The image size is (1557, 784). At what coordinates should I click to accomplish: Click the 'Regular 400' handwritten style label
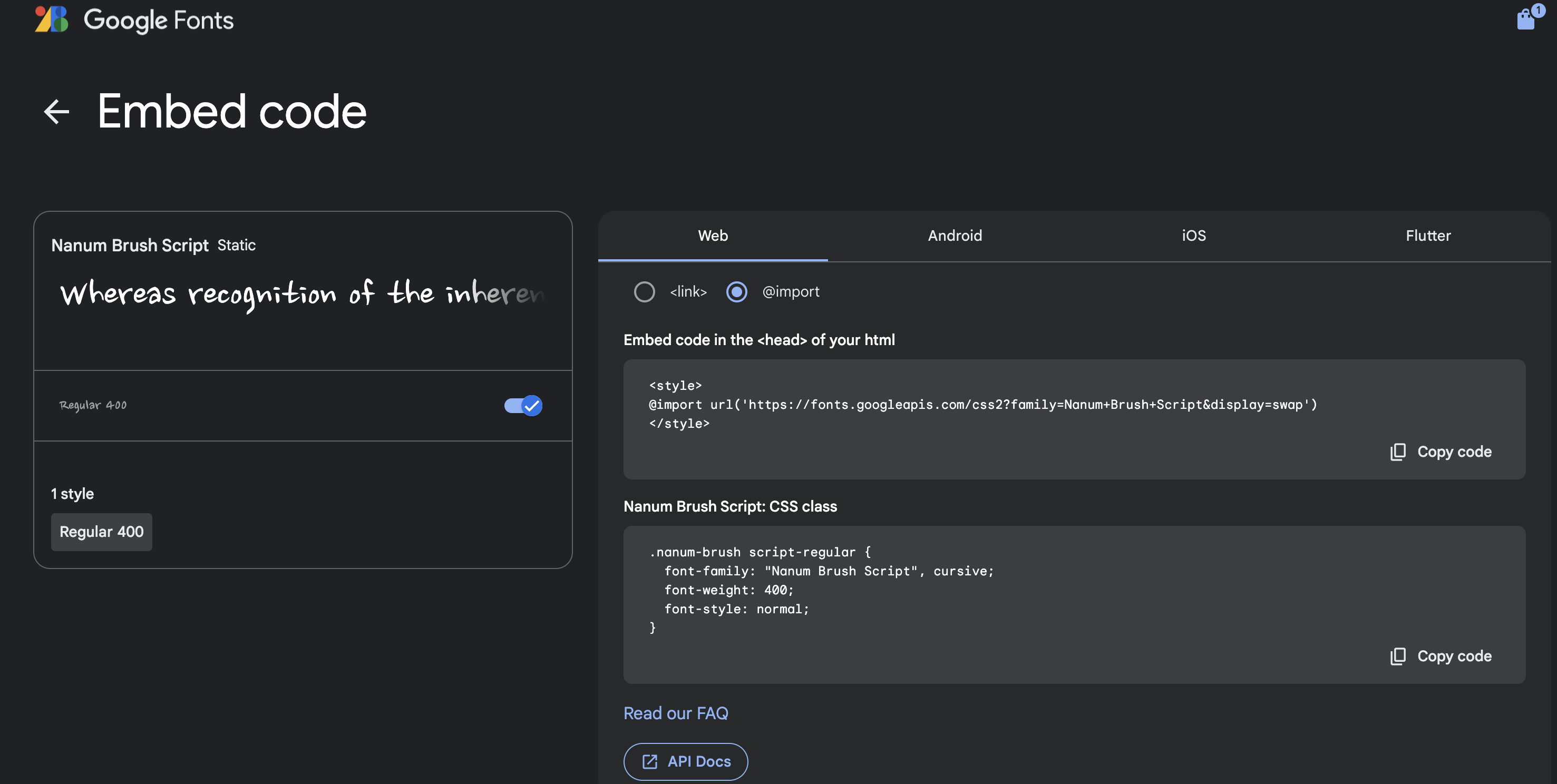pos(93,405)
